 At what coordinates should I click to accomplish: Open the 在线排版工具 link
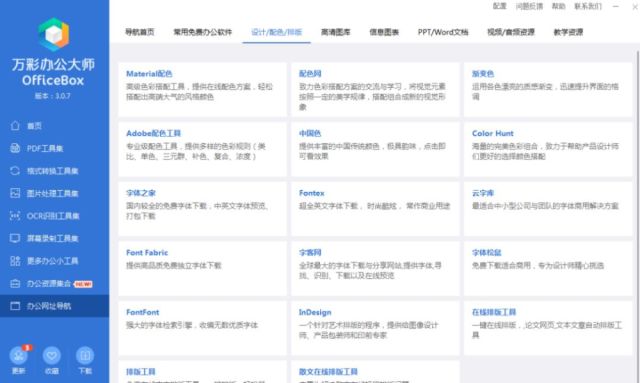(x=494, y=312)
